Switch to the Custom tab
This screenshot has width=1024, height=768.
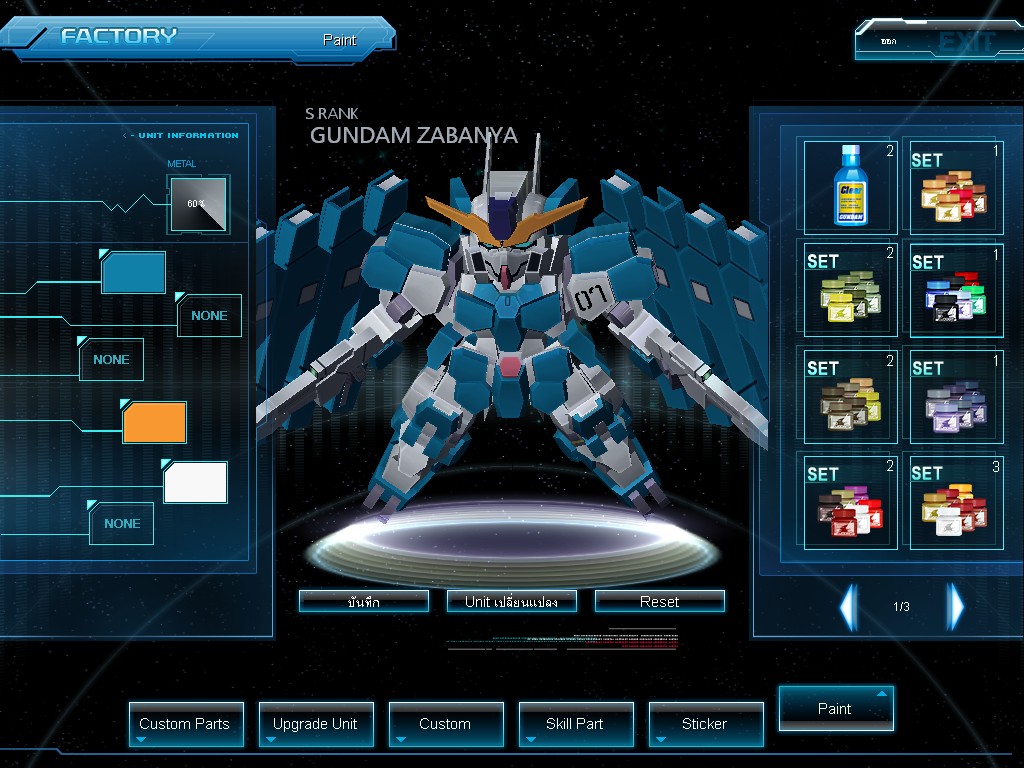click(446, 724)
